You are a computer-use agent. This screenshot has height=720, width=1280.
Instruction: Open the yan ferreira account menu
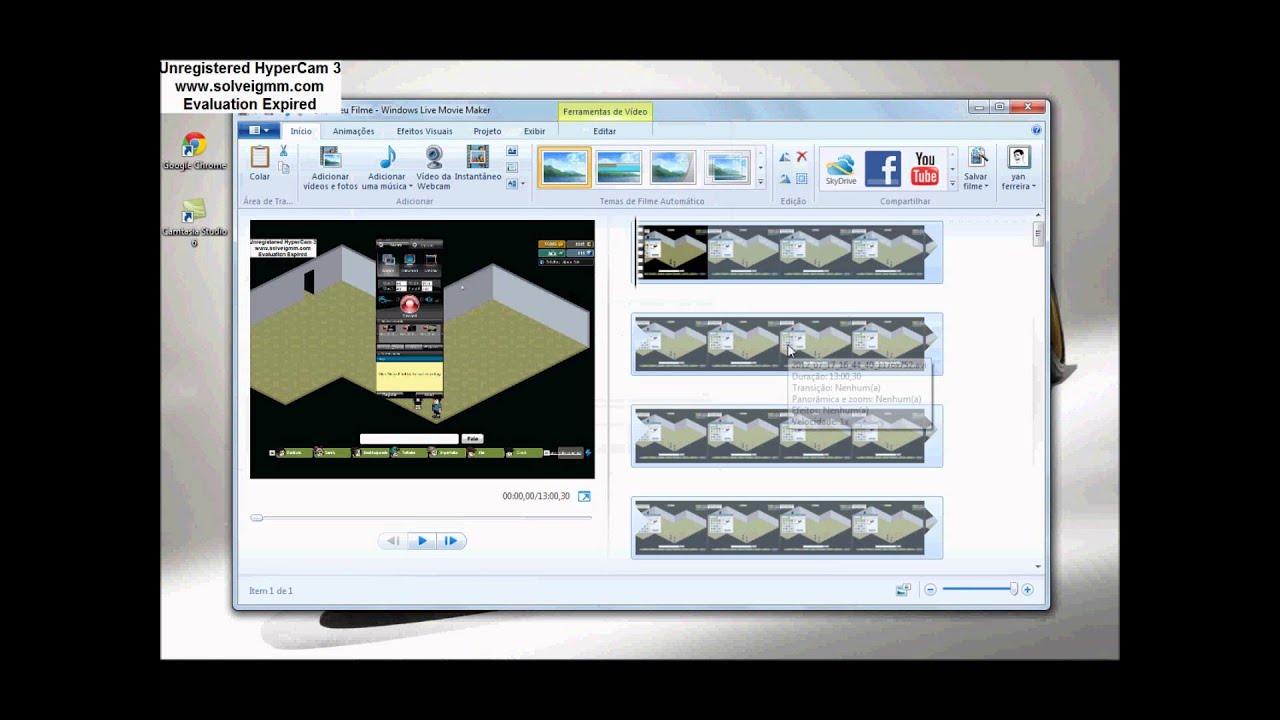coord(1019,168)
